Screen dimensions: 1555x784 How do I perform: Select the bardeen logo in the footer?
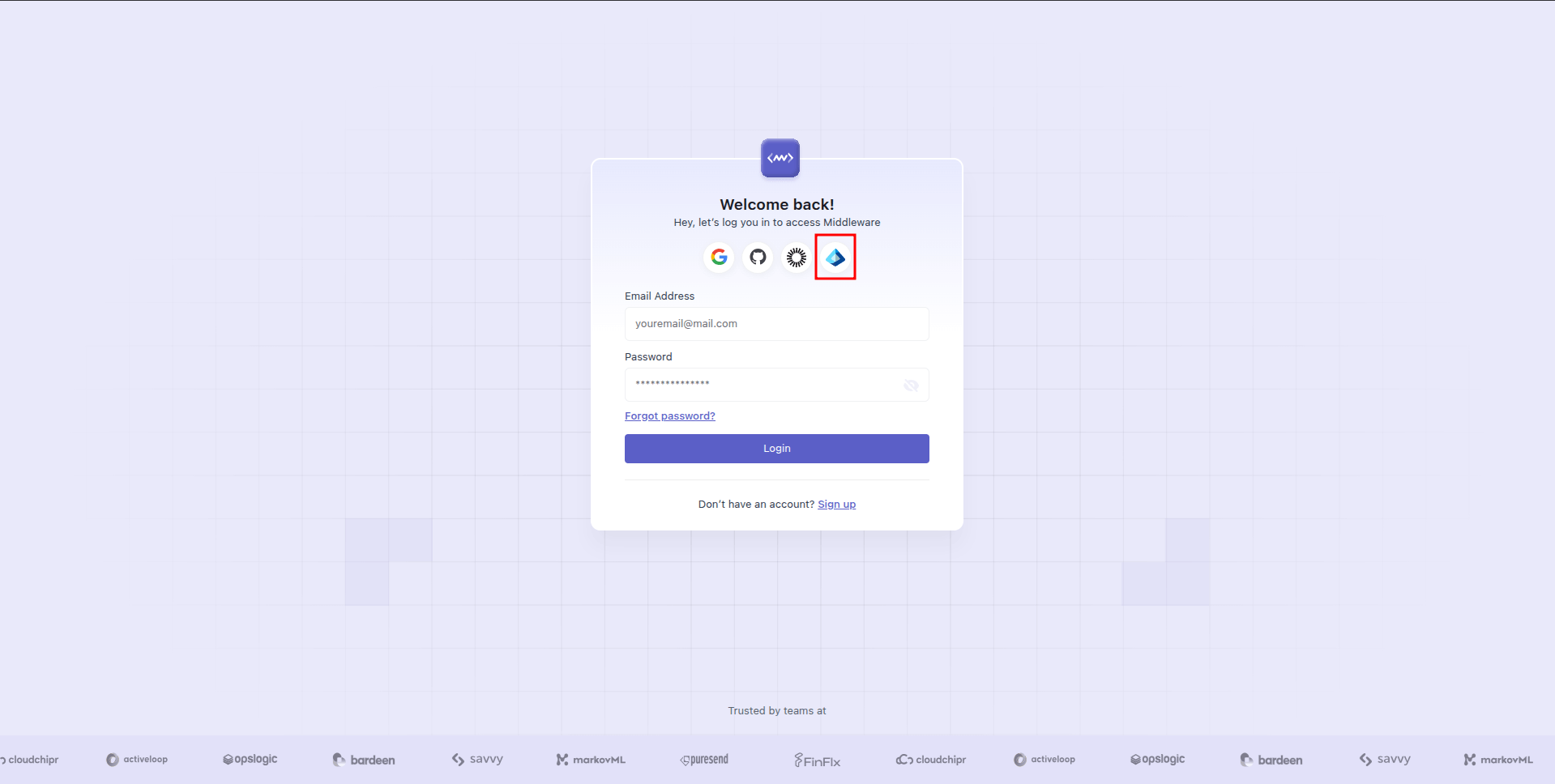[x=363, y=759]
